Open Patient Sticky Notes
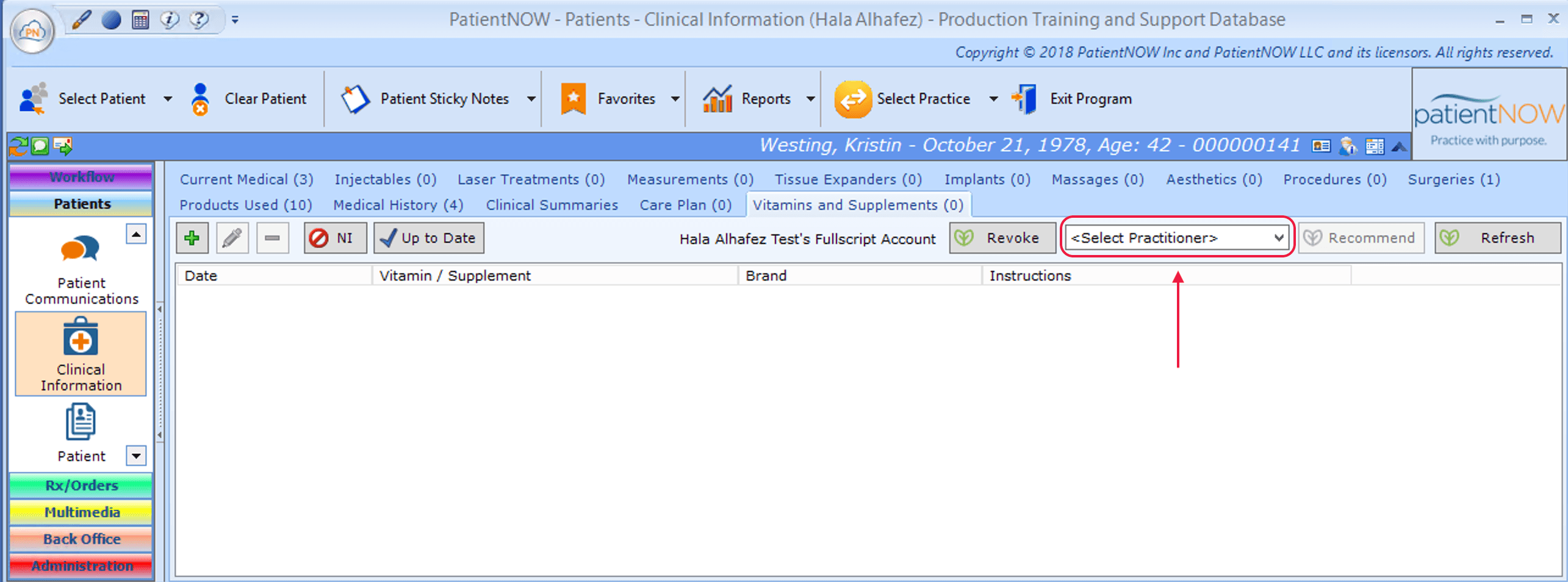1568x582 pixels. coord(425,99)
